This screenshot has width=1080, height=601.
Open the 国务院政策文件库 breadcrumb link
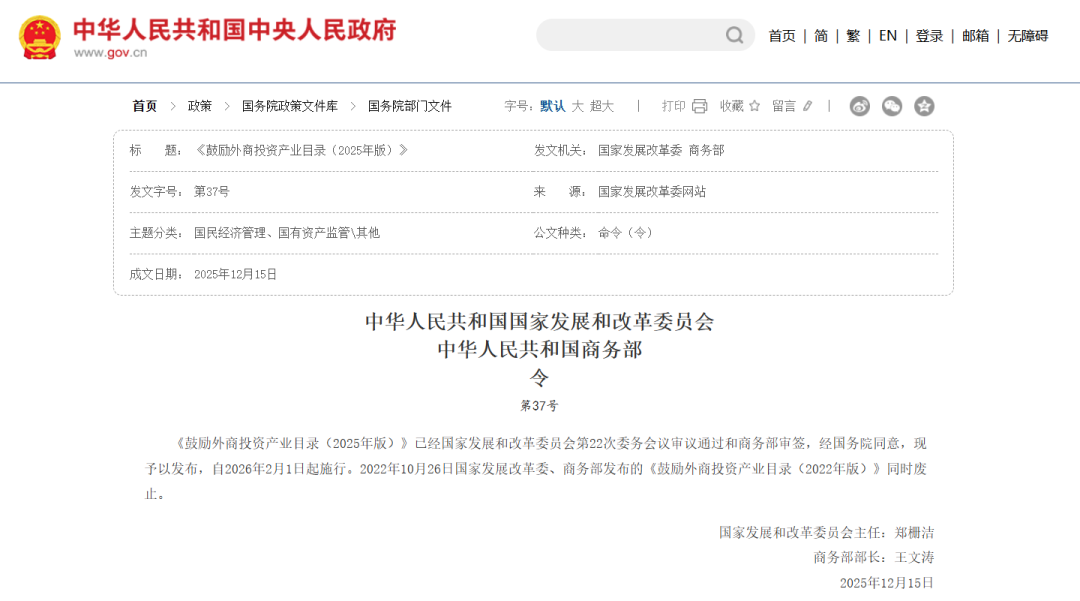point(290,105)
